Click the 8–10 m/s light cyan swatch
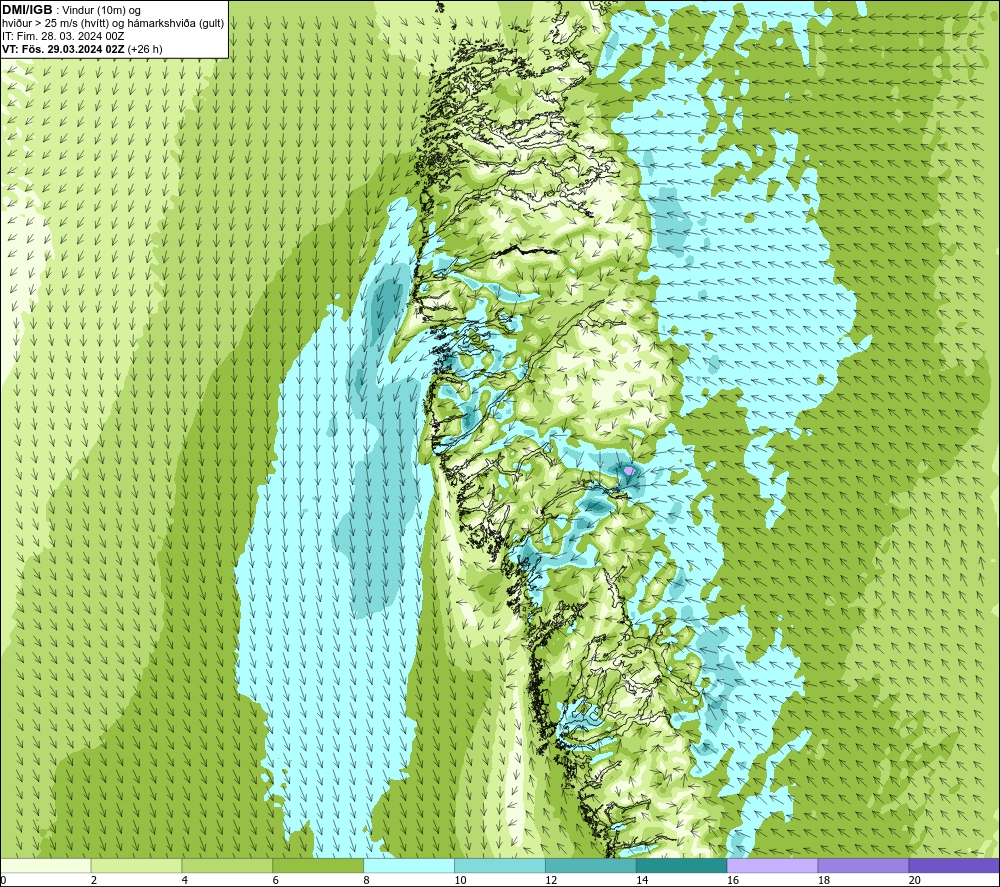This screenshot has height=887, width=1000. (x=409, y=865)
